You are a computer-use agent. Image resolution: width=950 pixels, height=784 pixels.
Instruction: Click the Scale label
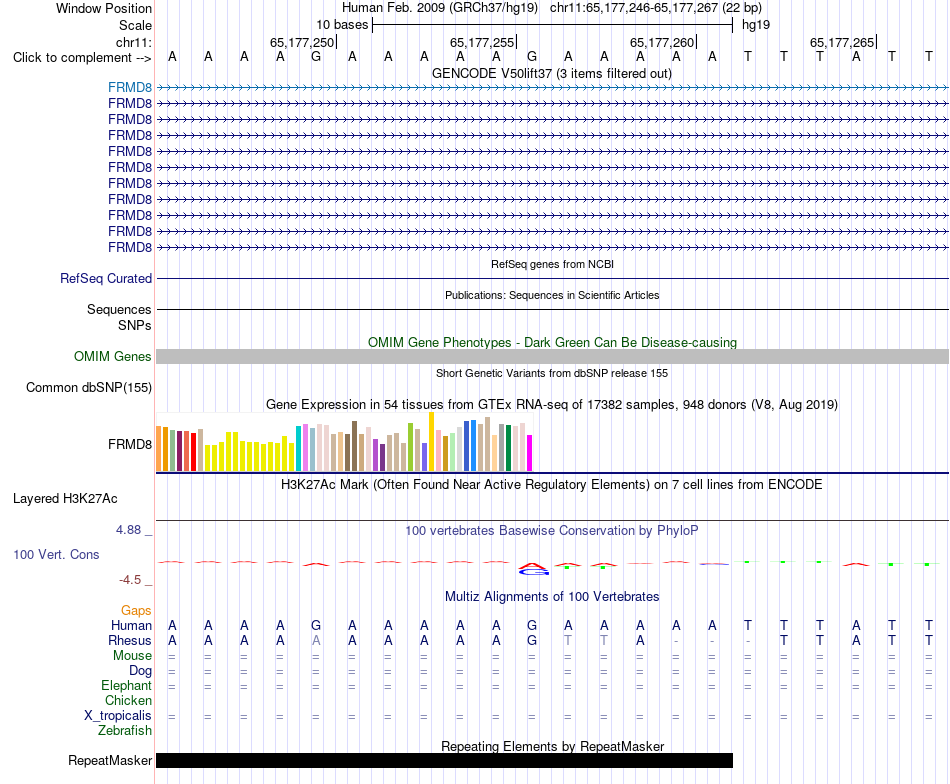point(136,25)
